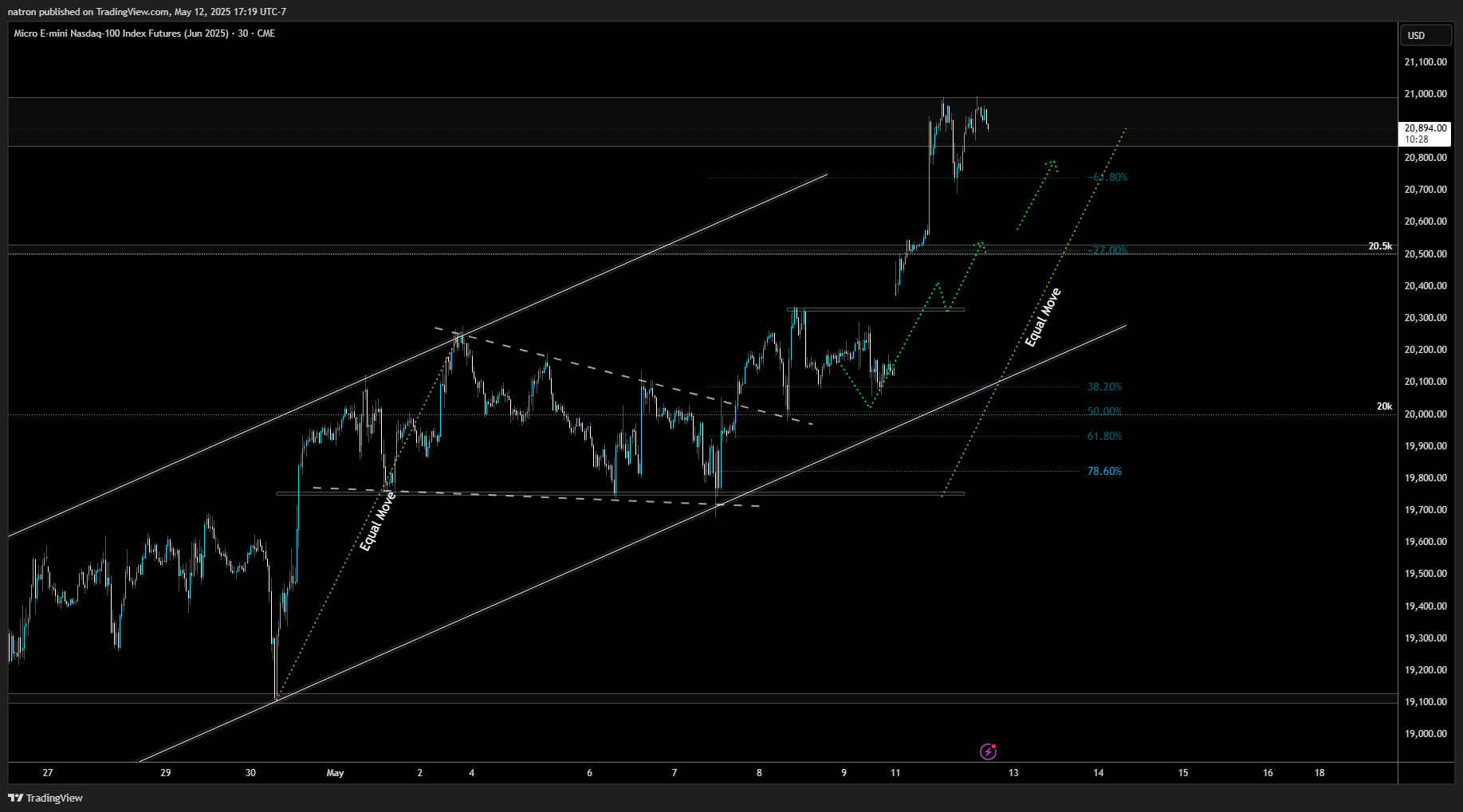This screenshot has height=812, width=1463.
Task: Select the 61.80% Fibonacci retracement label
Action: click(x=1104, y=437)
